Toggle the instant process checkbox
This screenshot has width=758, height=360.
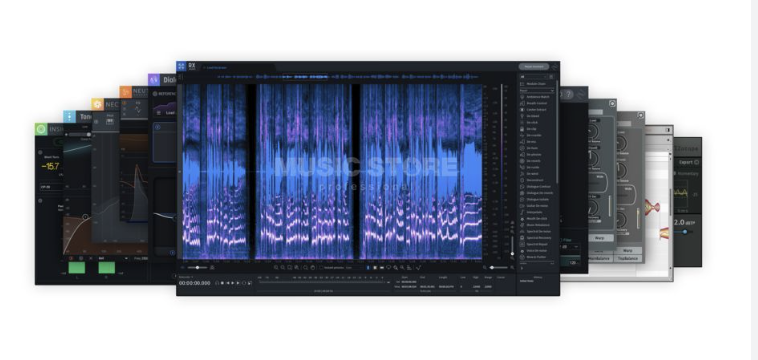click(321, 267)
